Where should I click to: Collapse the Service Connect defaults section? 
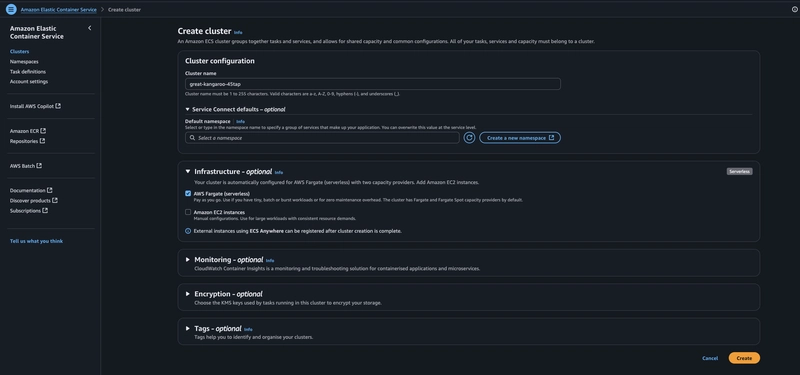pos(187,109)
